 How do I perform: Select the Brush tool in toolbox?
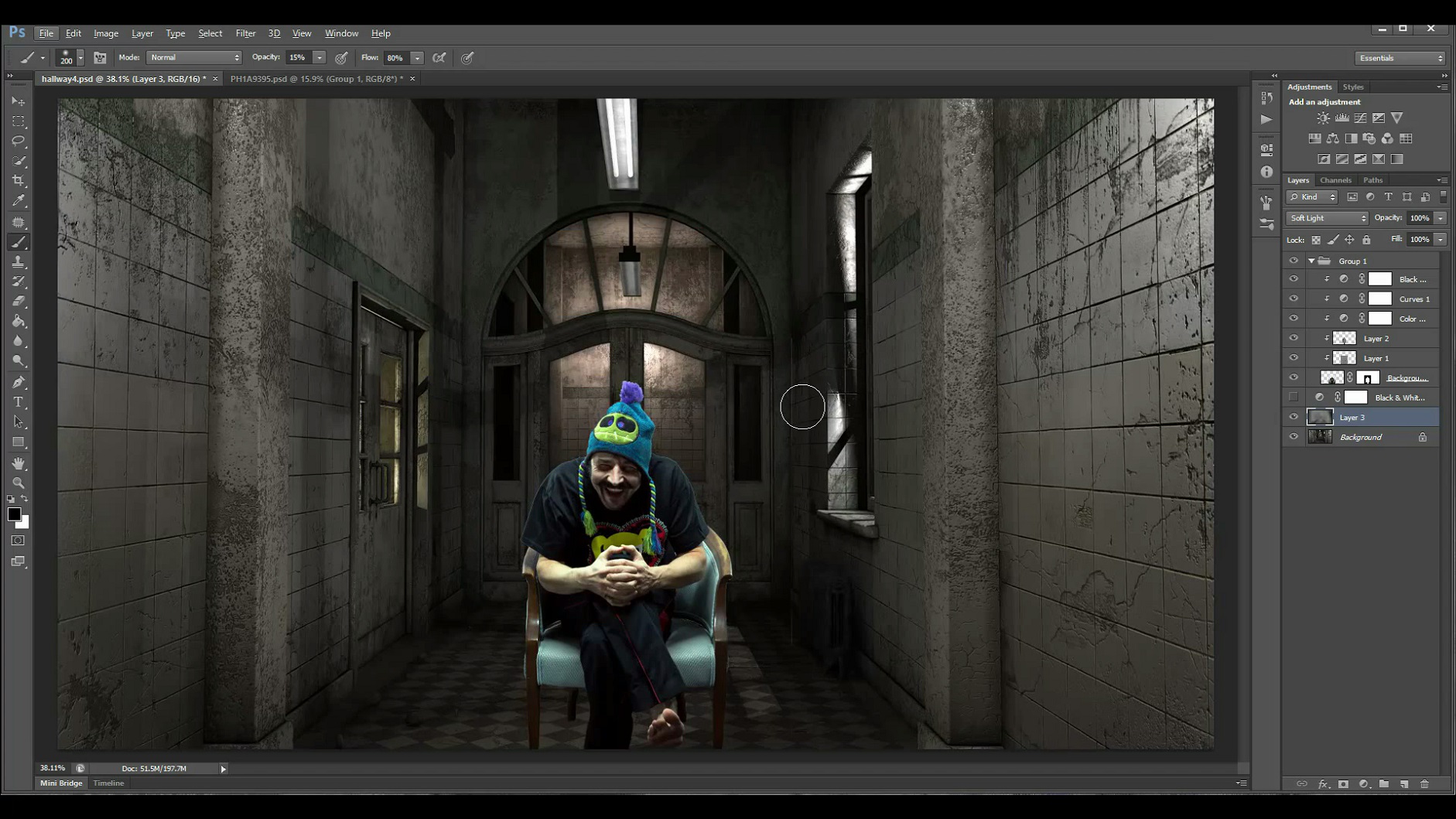(x=19, y=242)
